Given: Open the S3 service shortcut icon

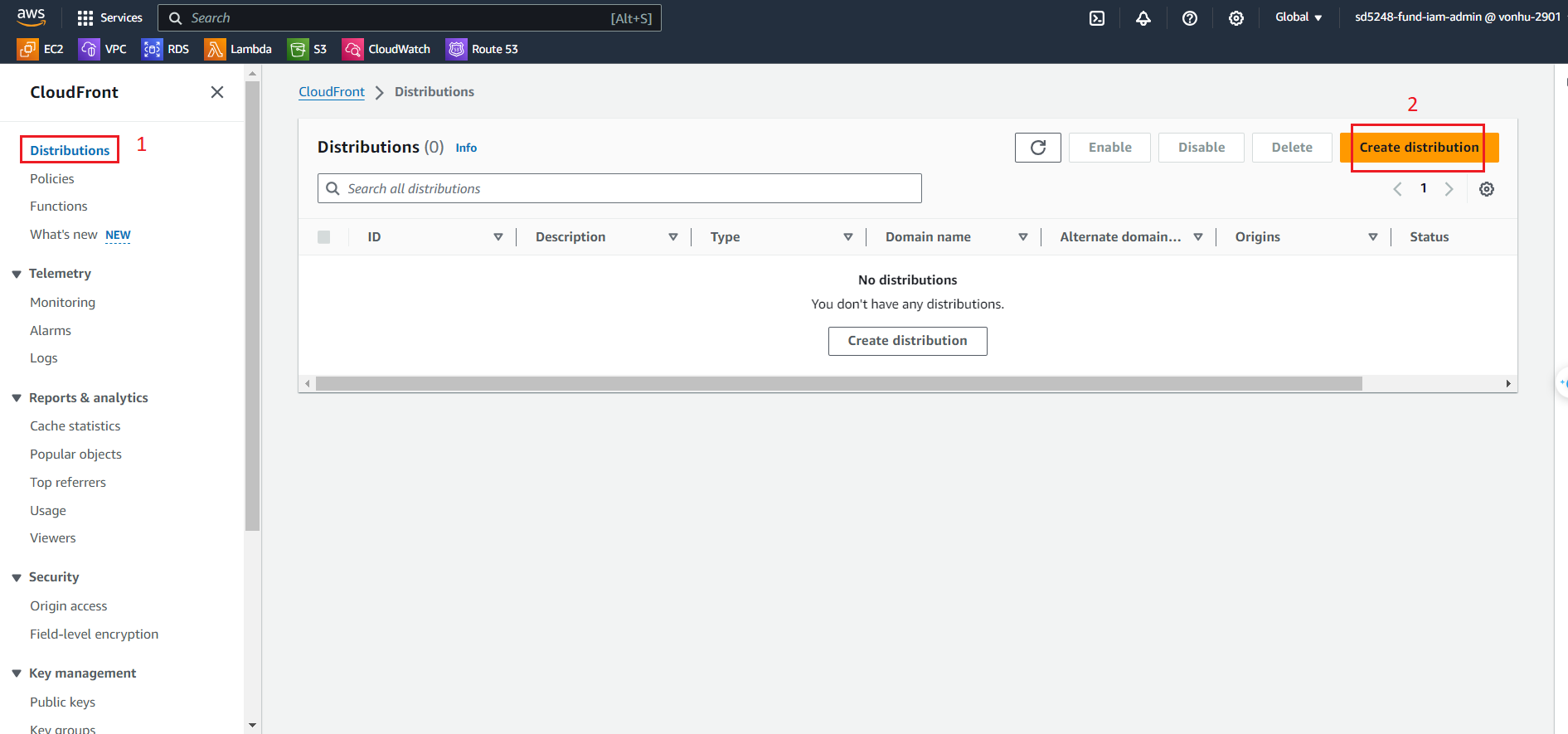Looking at the screenshot, I should [x=297, y=50].
